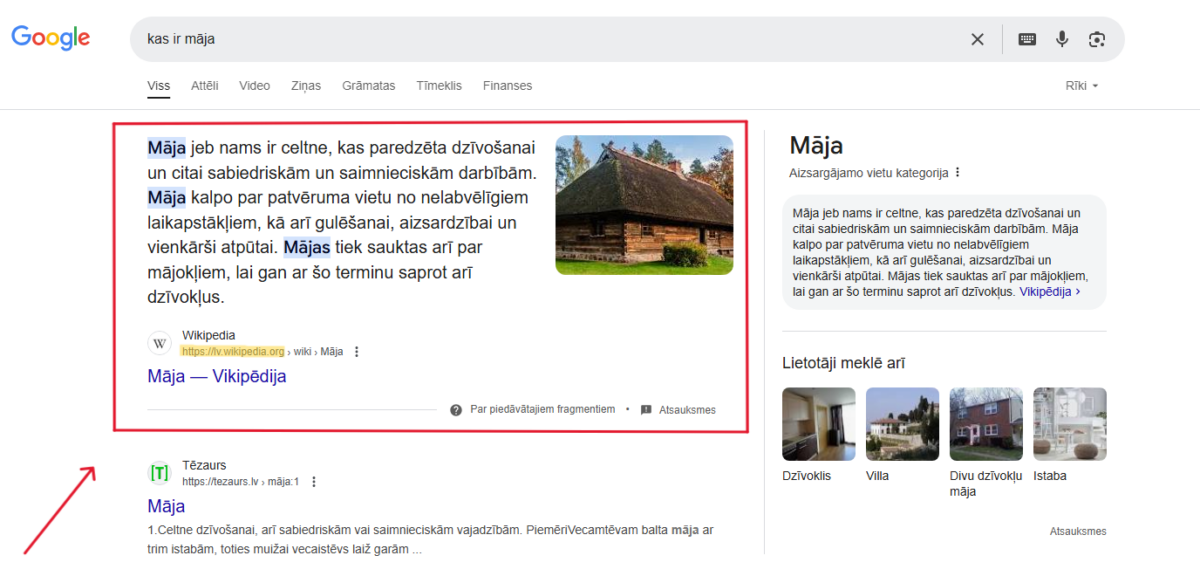
Task: Open Google Lens camera search
Action: 1097,39
